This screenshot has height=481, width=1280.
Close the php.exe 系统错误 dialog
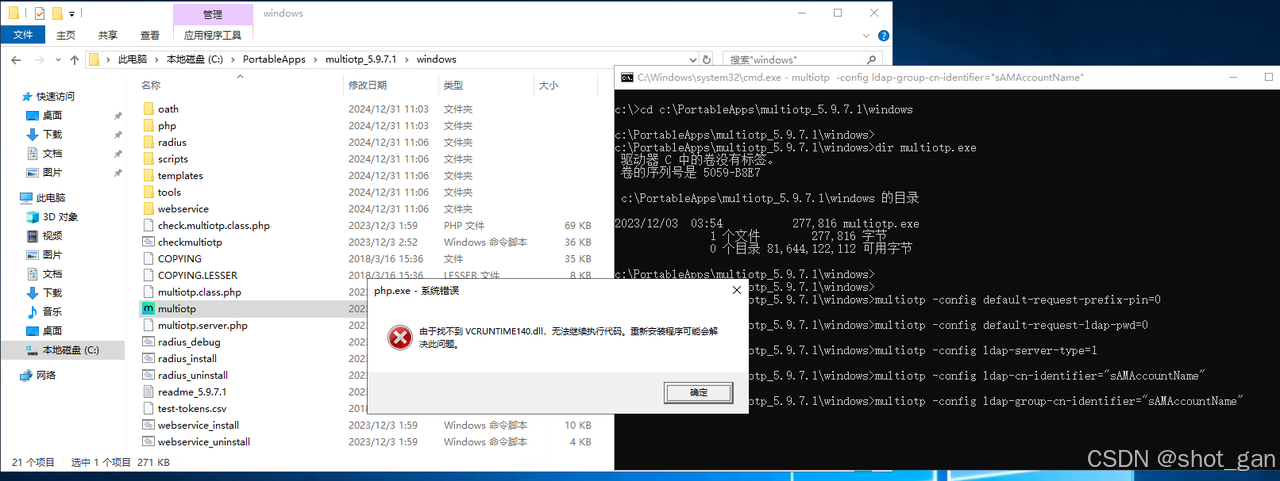tap(736, 291)
